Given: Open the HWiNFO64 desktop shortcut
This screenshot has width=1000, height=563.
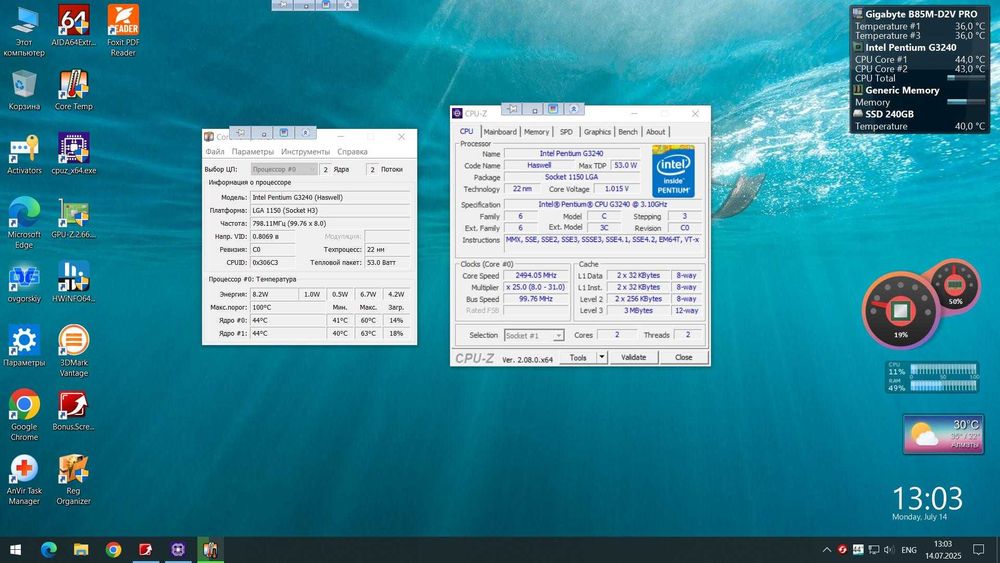Looking at the screenshot, I should pyautogui.click(x=73, y=282).
